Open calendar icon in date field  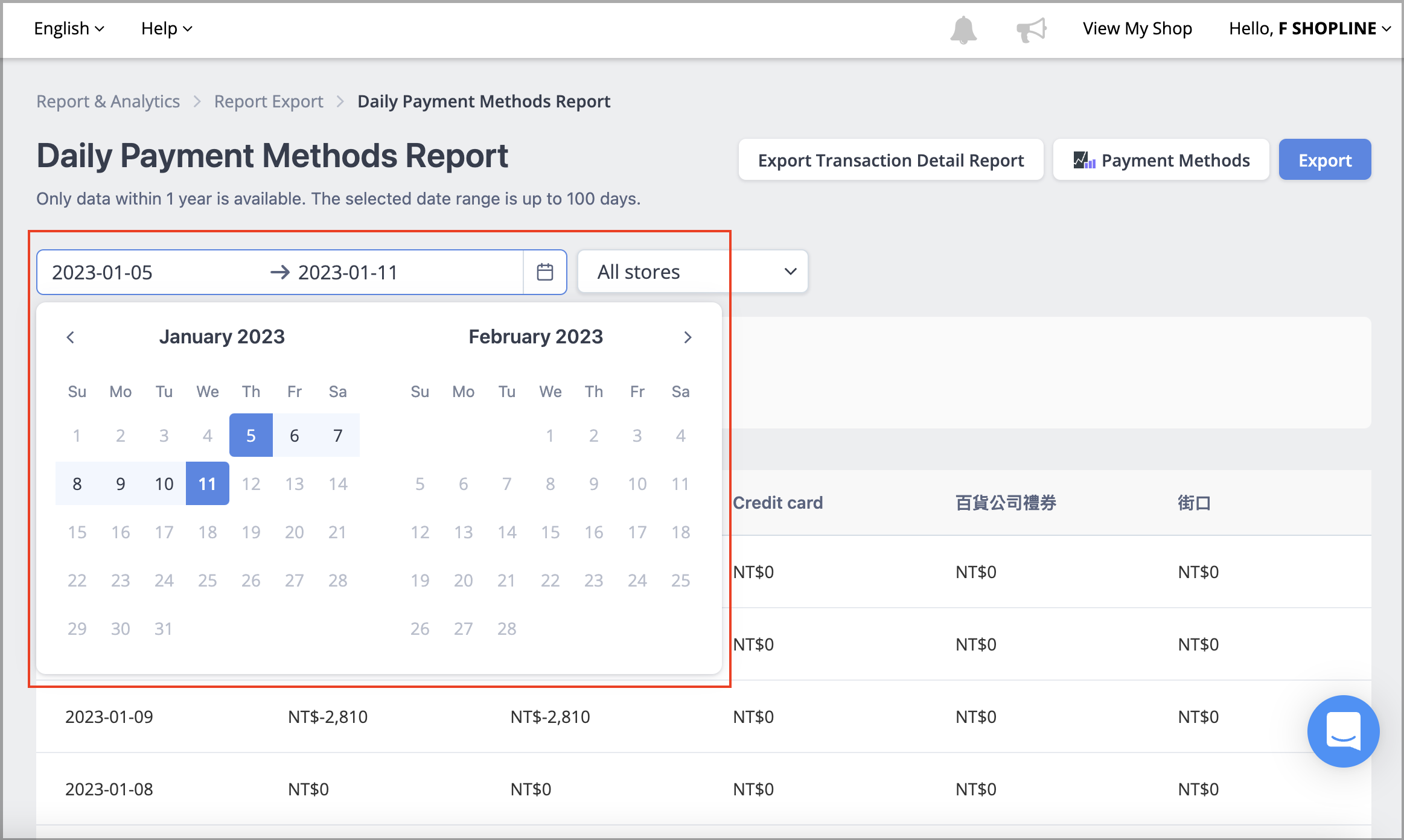click(545, 272)
